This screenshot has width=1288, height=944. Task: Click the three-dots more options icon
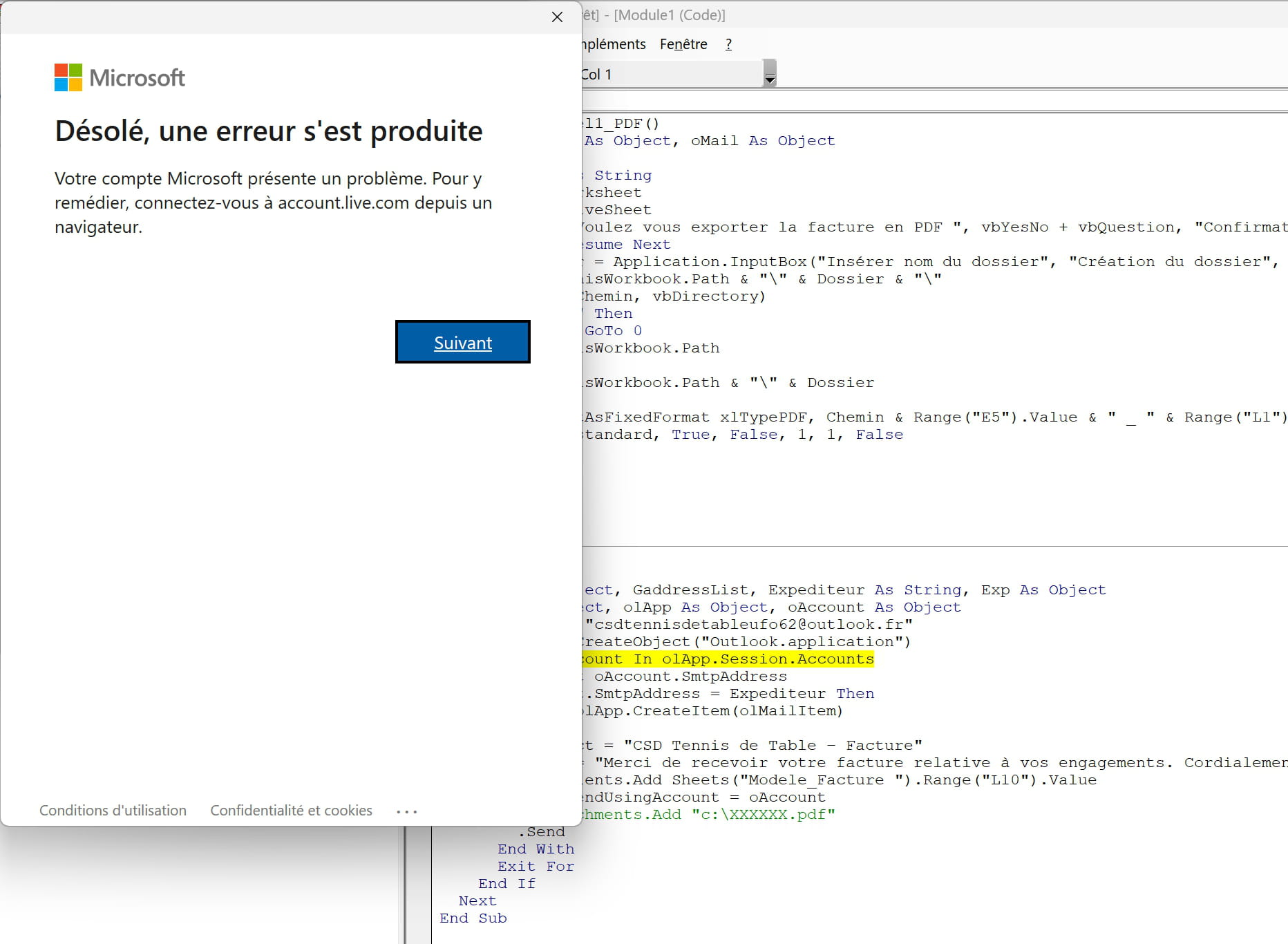coord(407,811)
